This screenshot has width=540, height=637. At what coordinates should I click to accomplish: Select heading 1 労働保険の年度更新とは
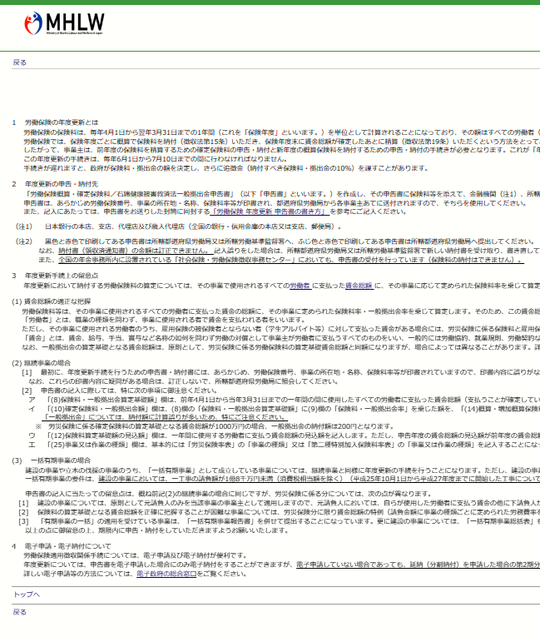pos(55,122)
